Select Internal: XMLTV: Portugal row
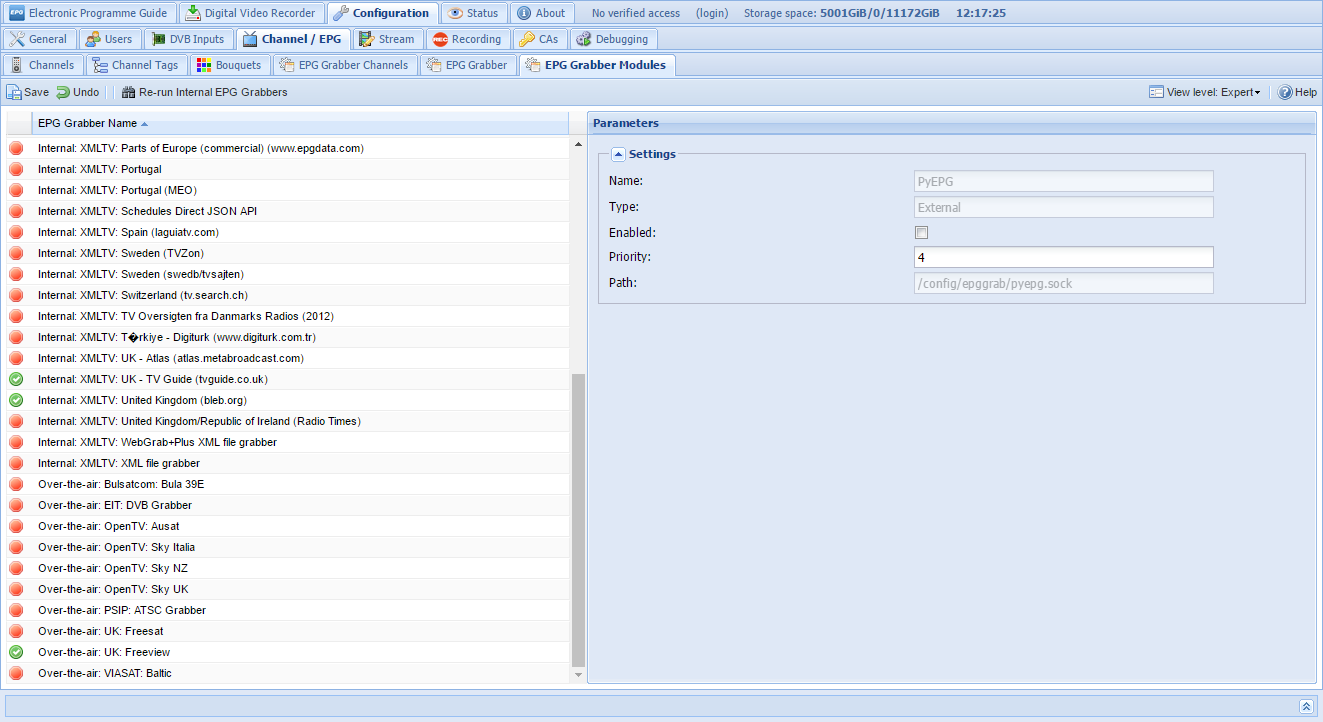The image size is (1323, 722). click(x=288, y=169)
